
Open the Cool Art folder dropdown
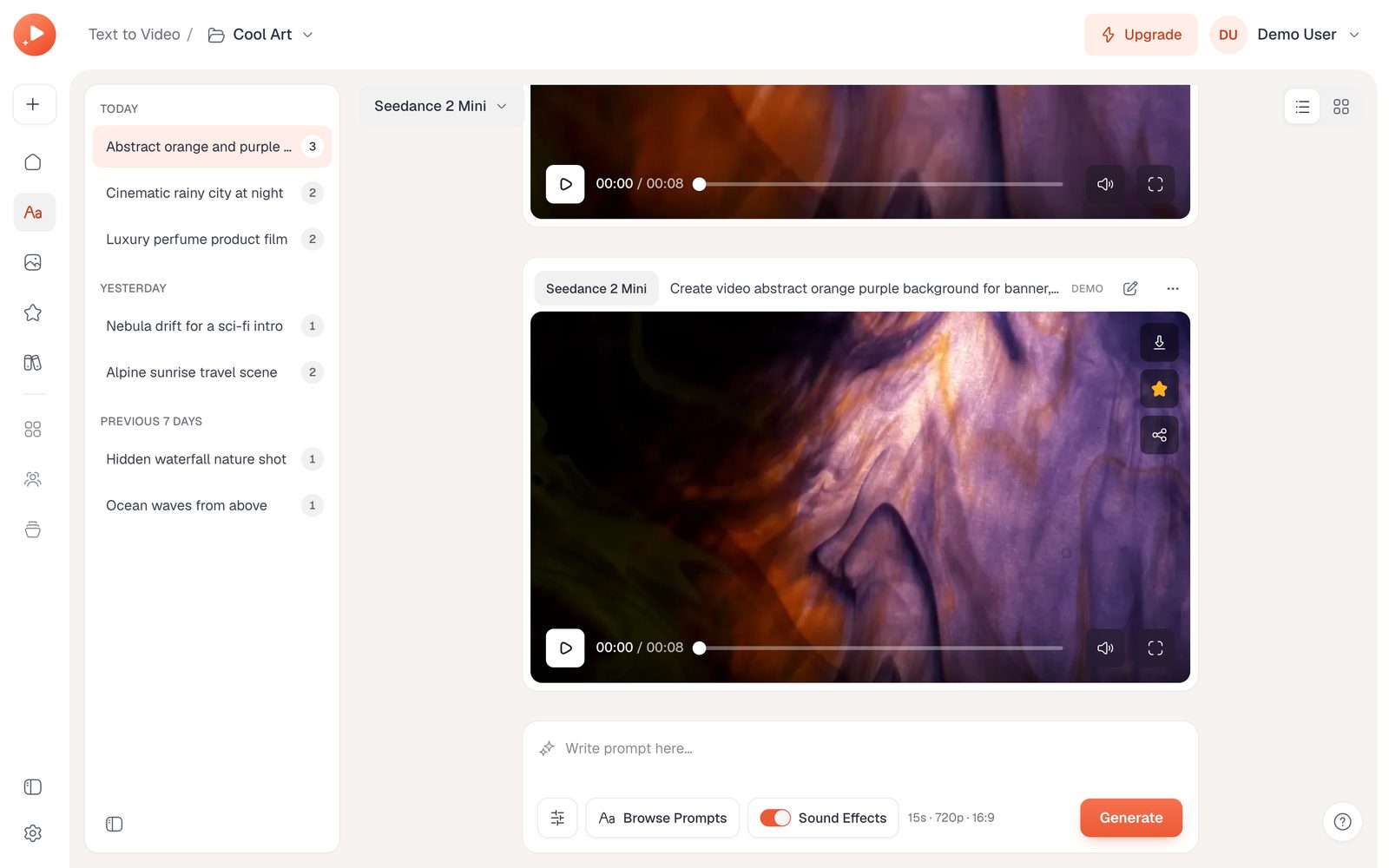point(260,35)
